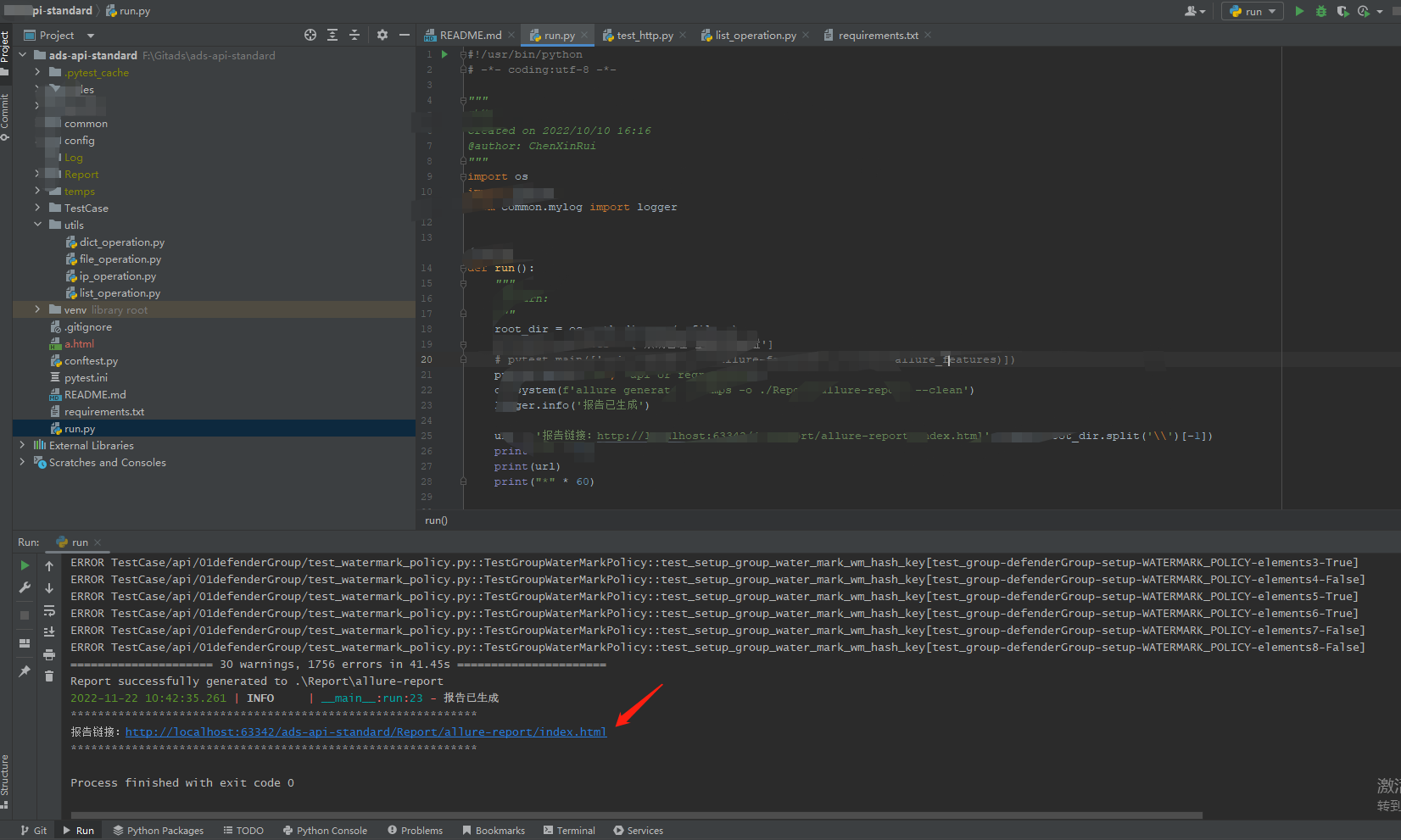Select opened file with the crosshair icon
This screenshot has width=1401, height=840.
point(310,35)
